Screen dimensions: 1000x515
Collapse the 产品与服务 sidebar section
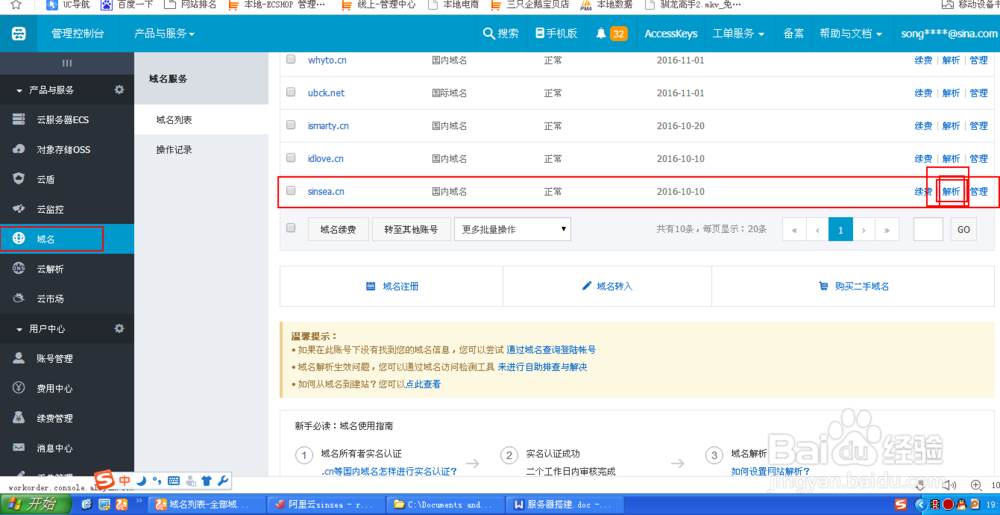click(x=19, y=91)
